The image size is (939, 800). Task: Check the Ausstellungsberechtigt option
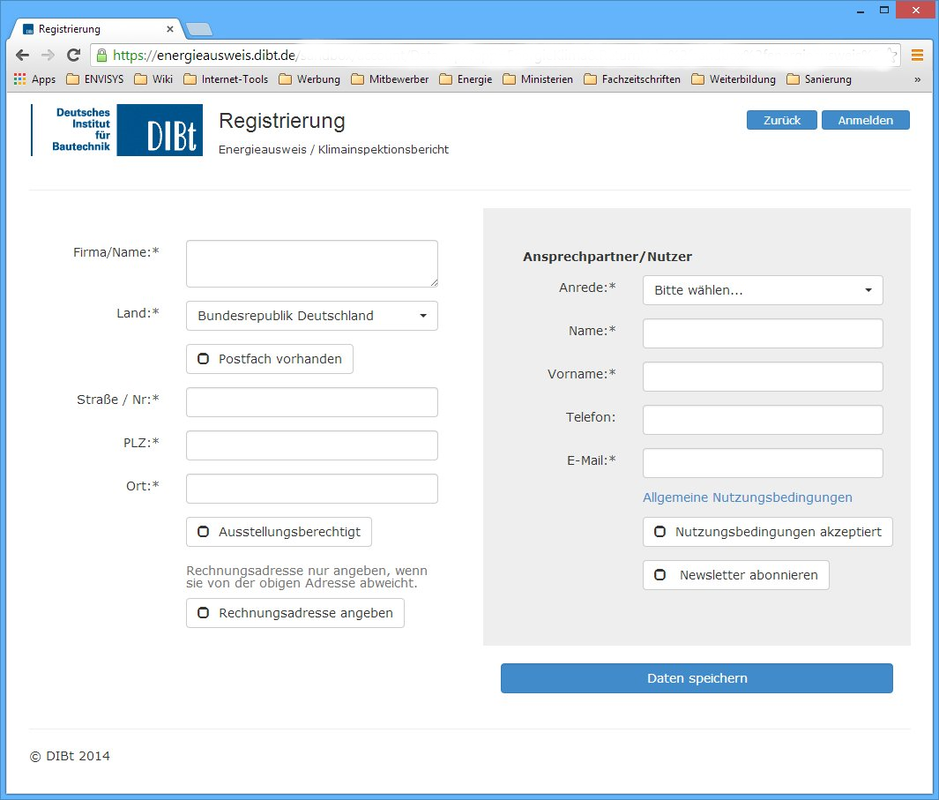click(203, 532)
